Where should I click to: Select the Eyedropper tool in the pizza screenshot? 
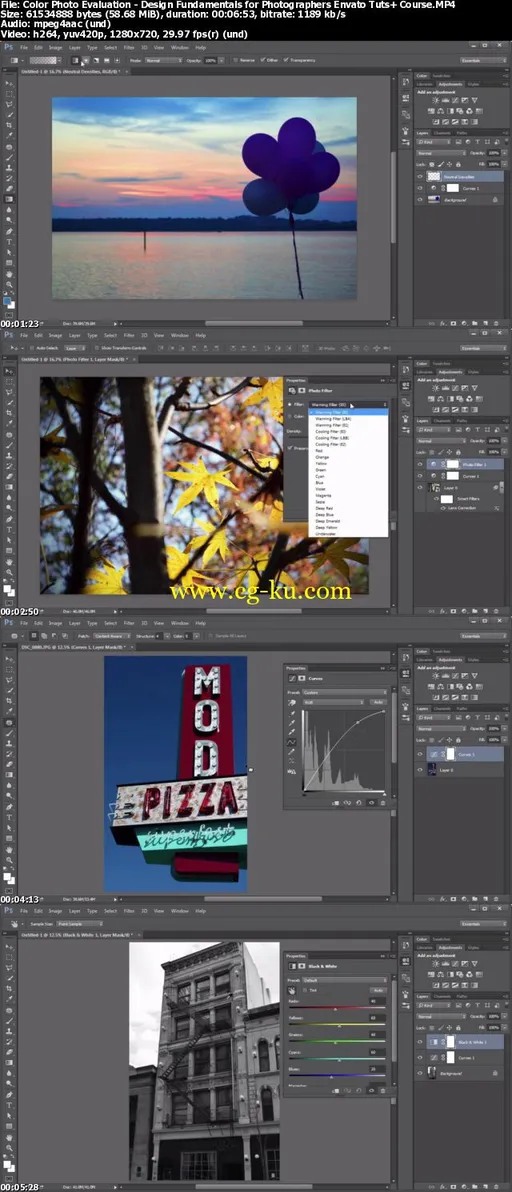pos(9,711)
